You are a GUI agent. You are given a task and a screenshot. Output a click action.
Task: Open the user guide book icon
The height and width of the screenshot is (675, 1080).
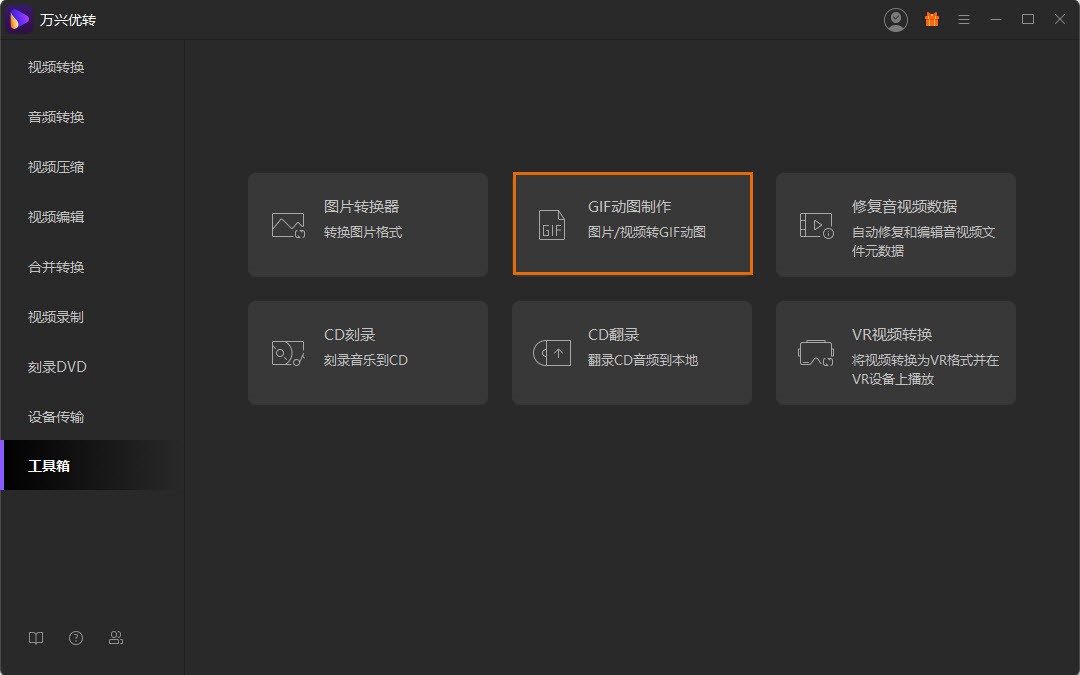(x=36, y=638)
